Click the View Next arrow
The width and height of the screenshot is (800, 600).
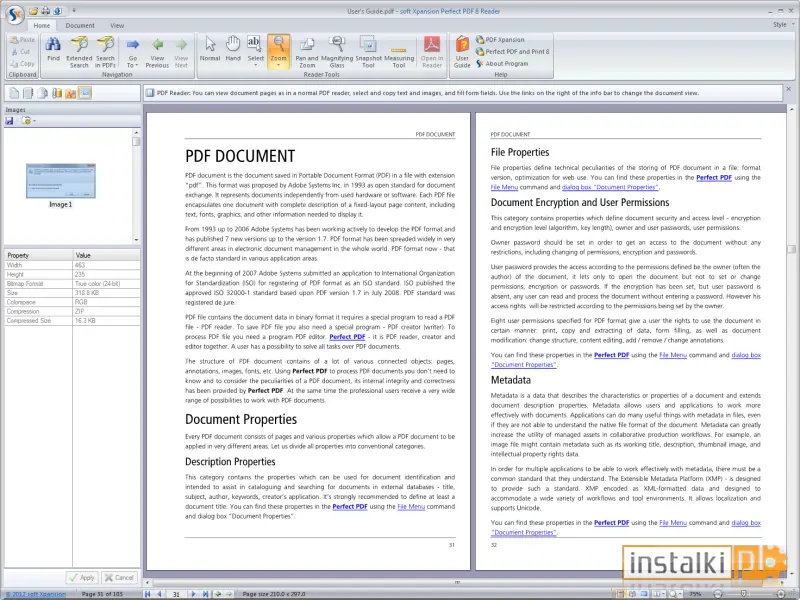pos(181,52)
